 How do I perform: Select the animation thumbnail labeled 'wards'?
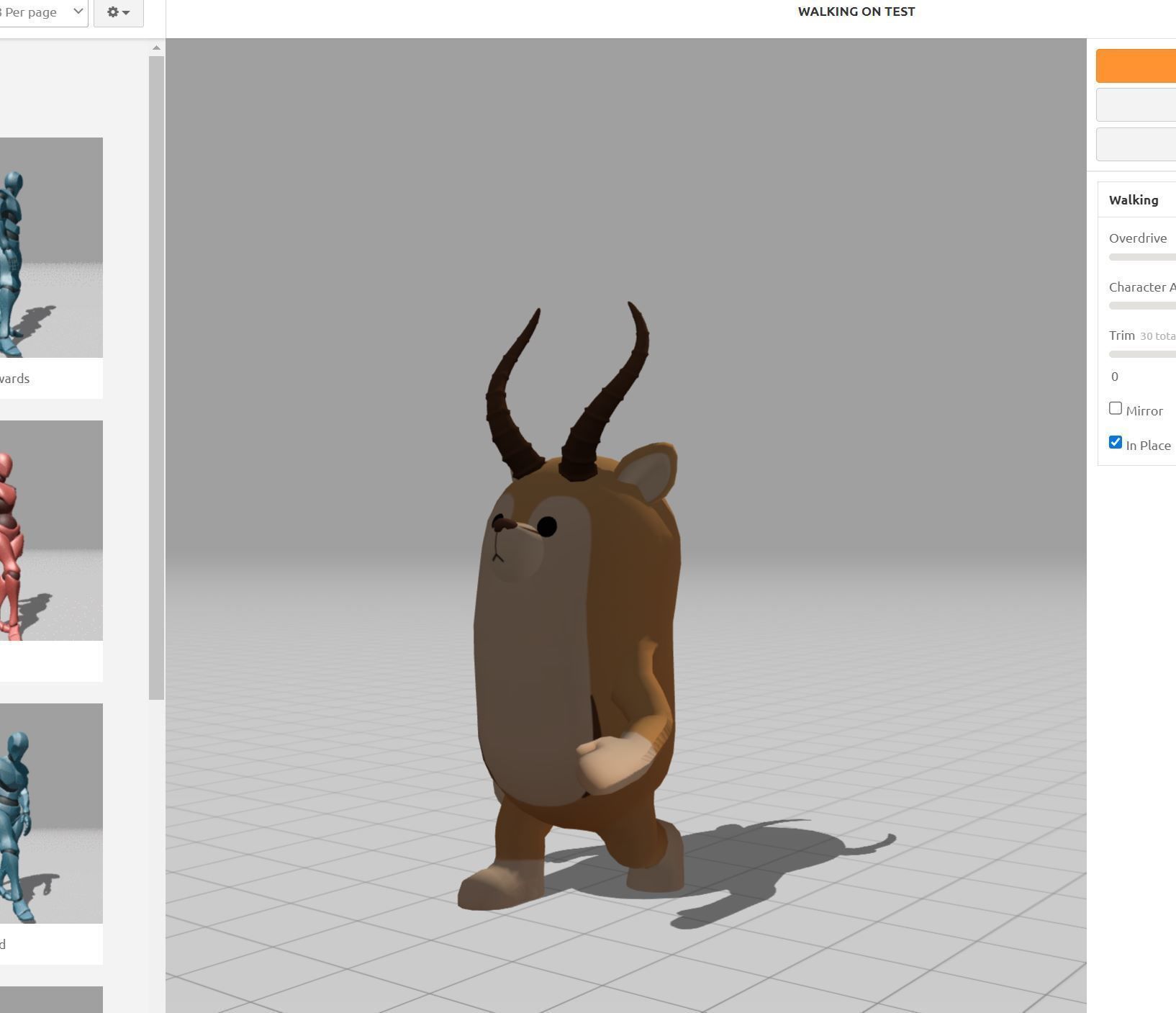click(x=51, y=247)
